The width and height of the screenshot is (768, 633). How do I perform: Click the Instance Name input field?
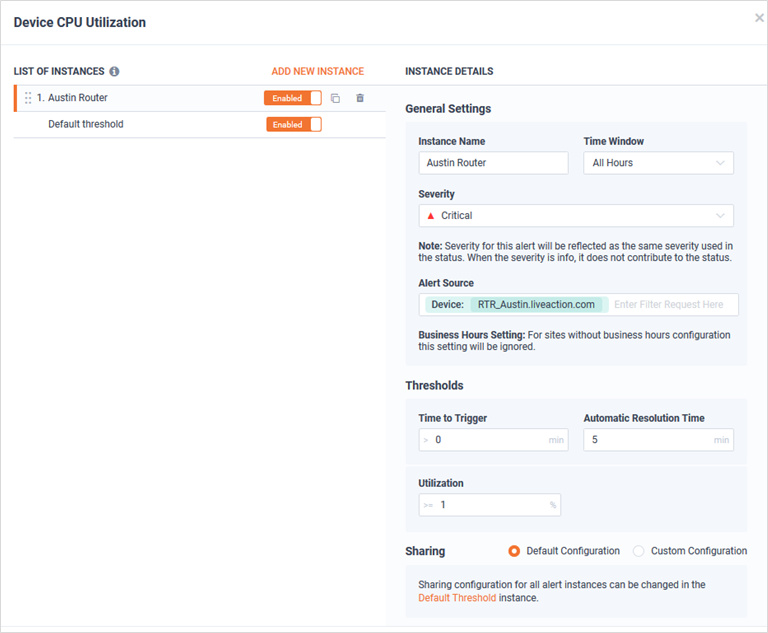493,163
